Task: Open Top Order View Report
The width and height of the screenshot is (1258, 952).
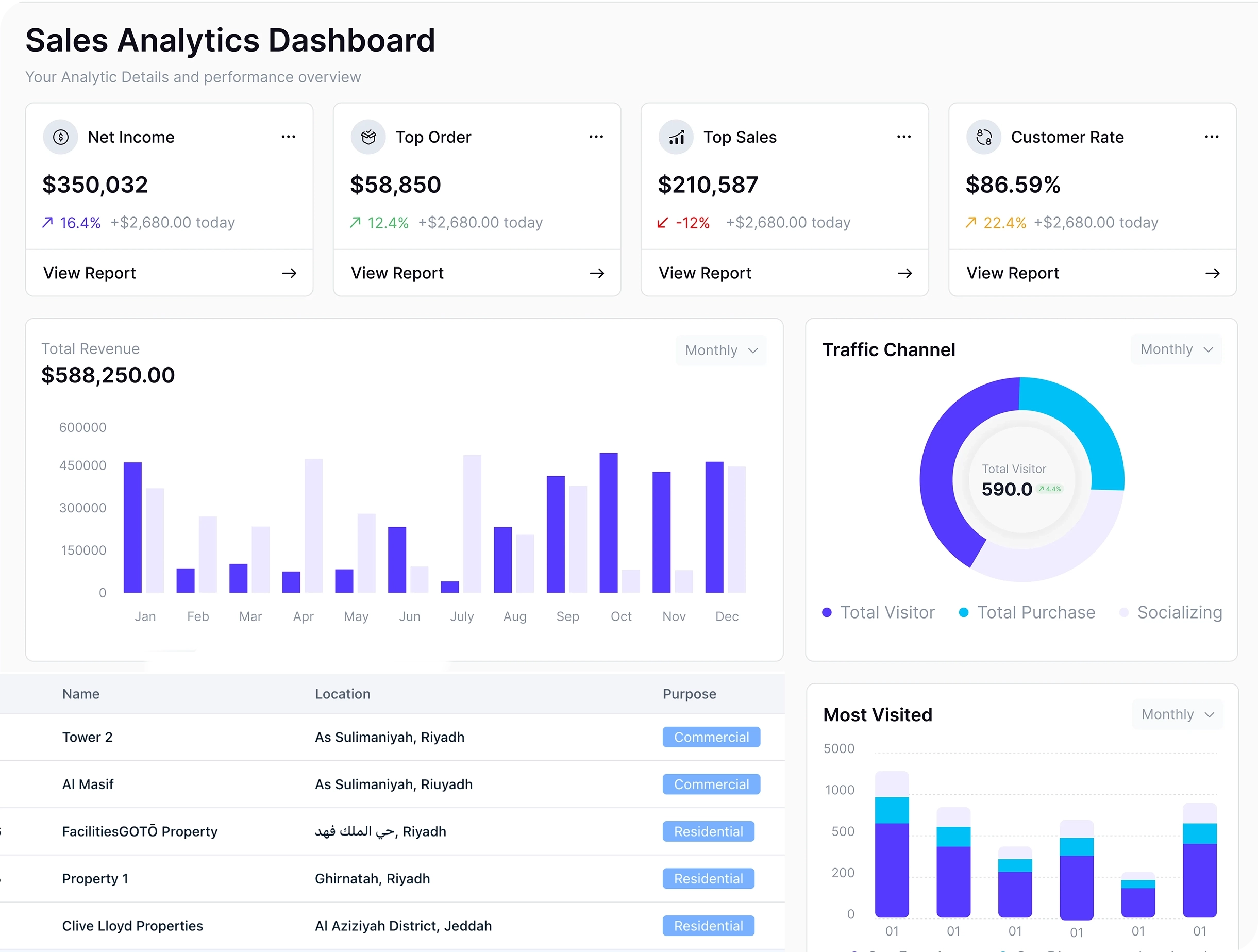Action: pyautogui.click(x=477, y=274)
